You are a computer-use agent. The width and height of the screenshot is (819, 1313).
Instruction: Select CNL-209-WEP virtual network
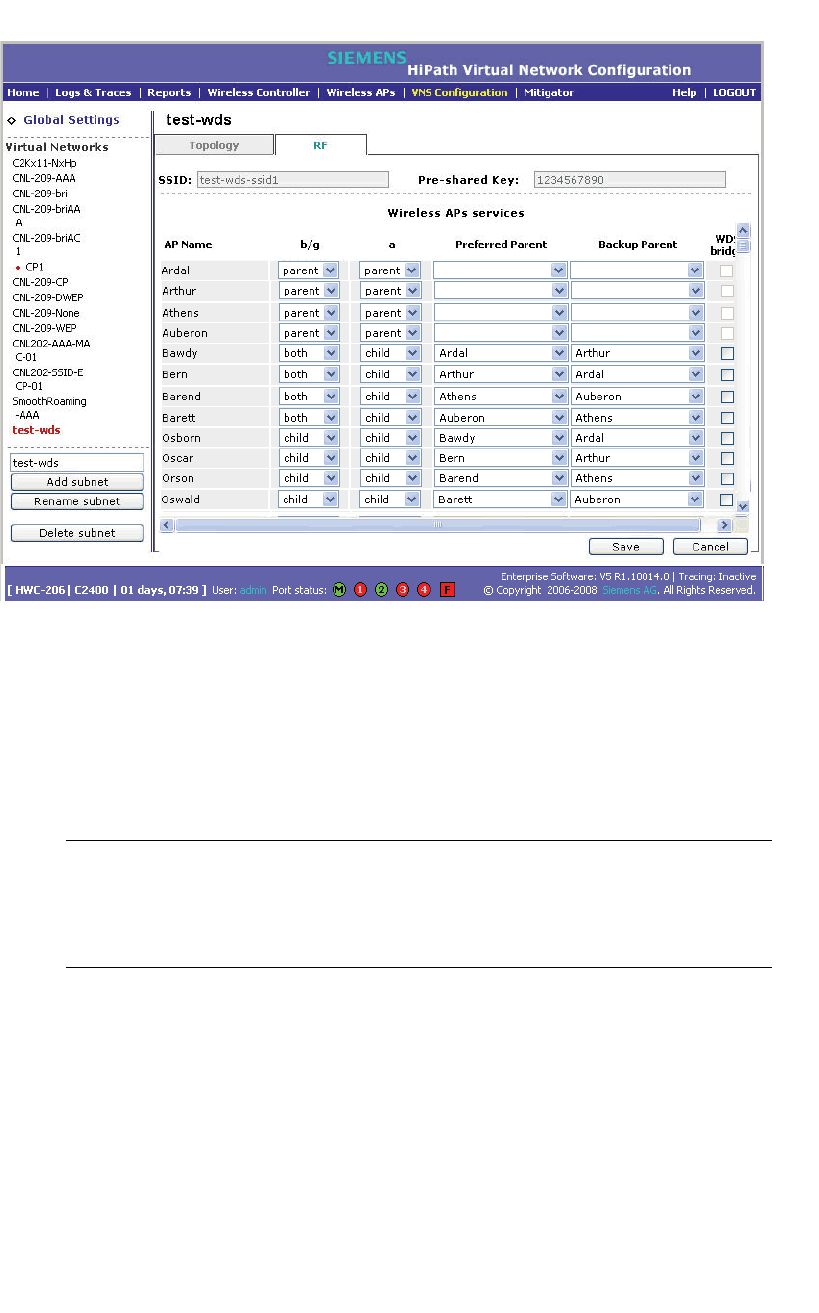pyautogui.click(x=44, y=328)
